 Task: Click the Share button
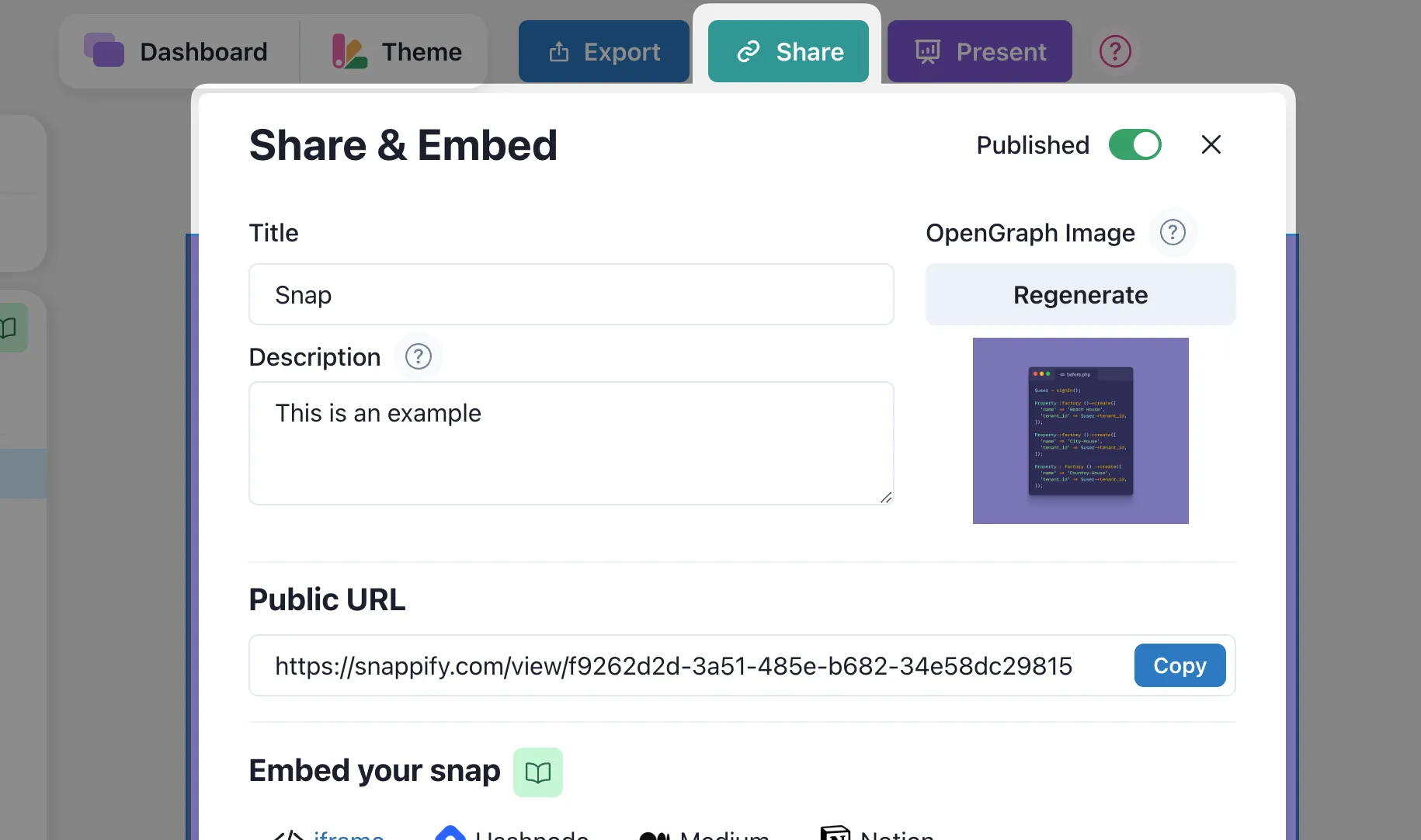(x=788, y=51)
